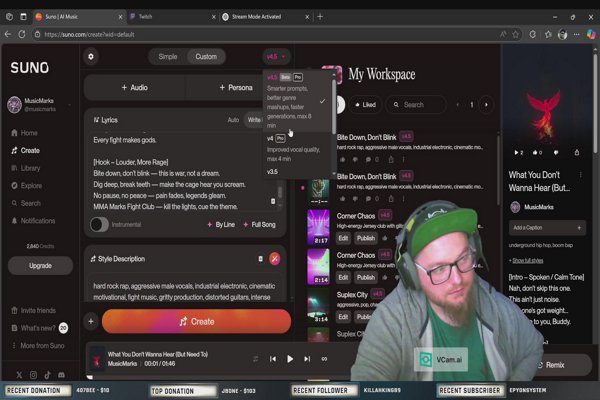Toggle loop in the player bar
This screenshot has height=400, width=600.
pyautogui.click(x=324, y=359)
